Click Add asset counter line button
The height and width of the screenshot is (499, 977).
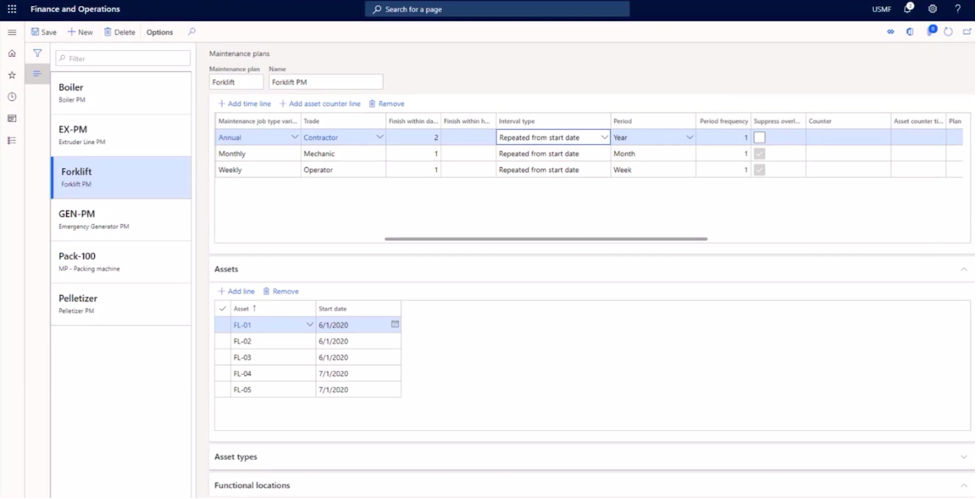[x=320, y=103]
